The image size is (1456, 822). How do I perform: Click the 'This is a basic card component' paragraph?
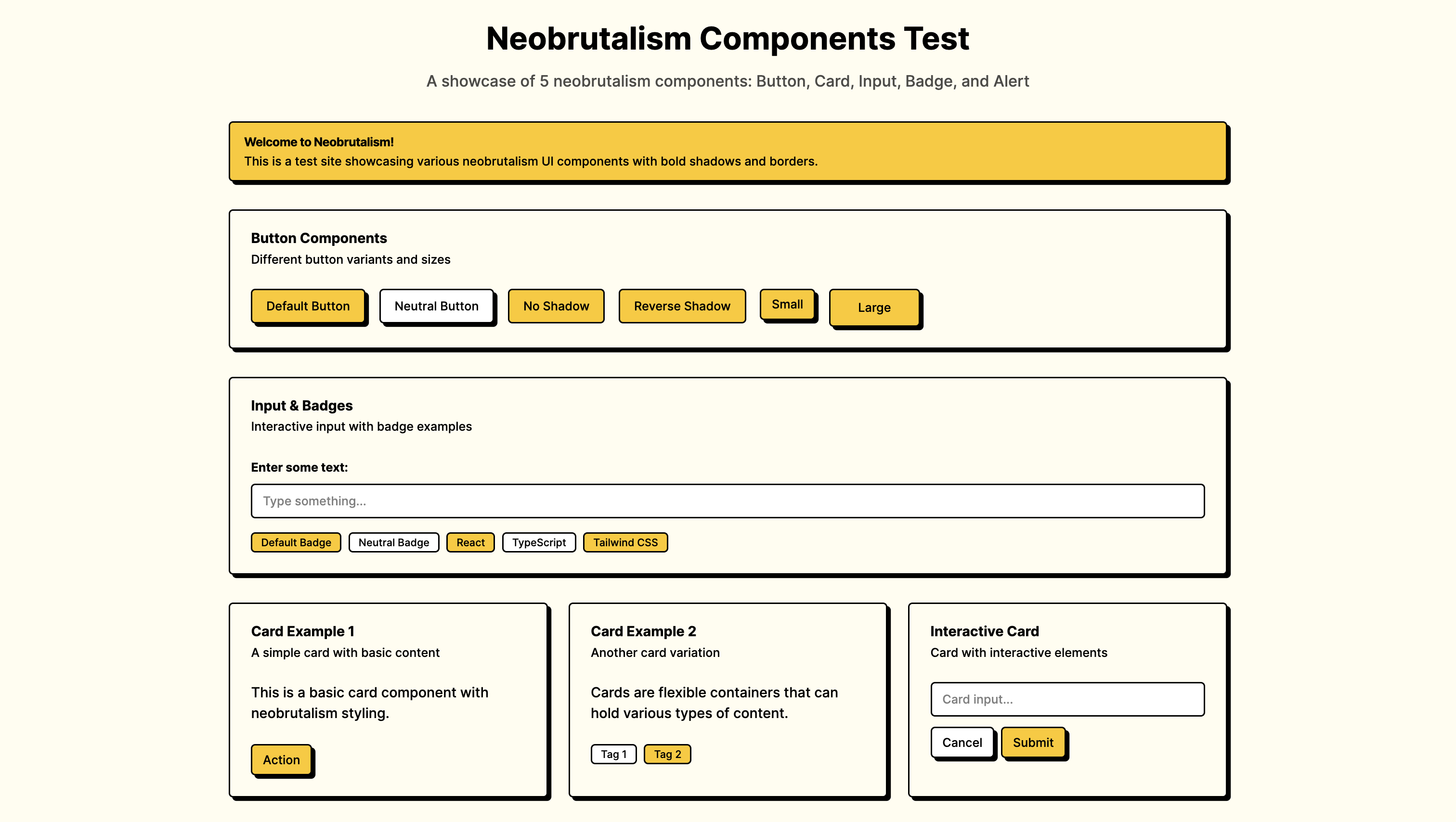click(370, 702)
